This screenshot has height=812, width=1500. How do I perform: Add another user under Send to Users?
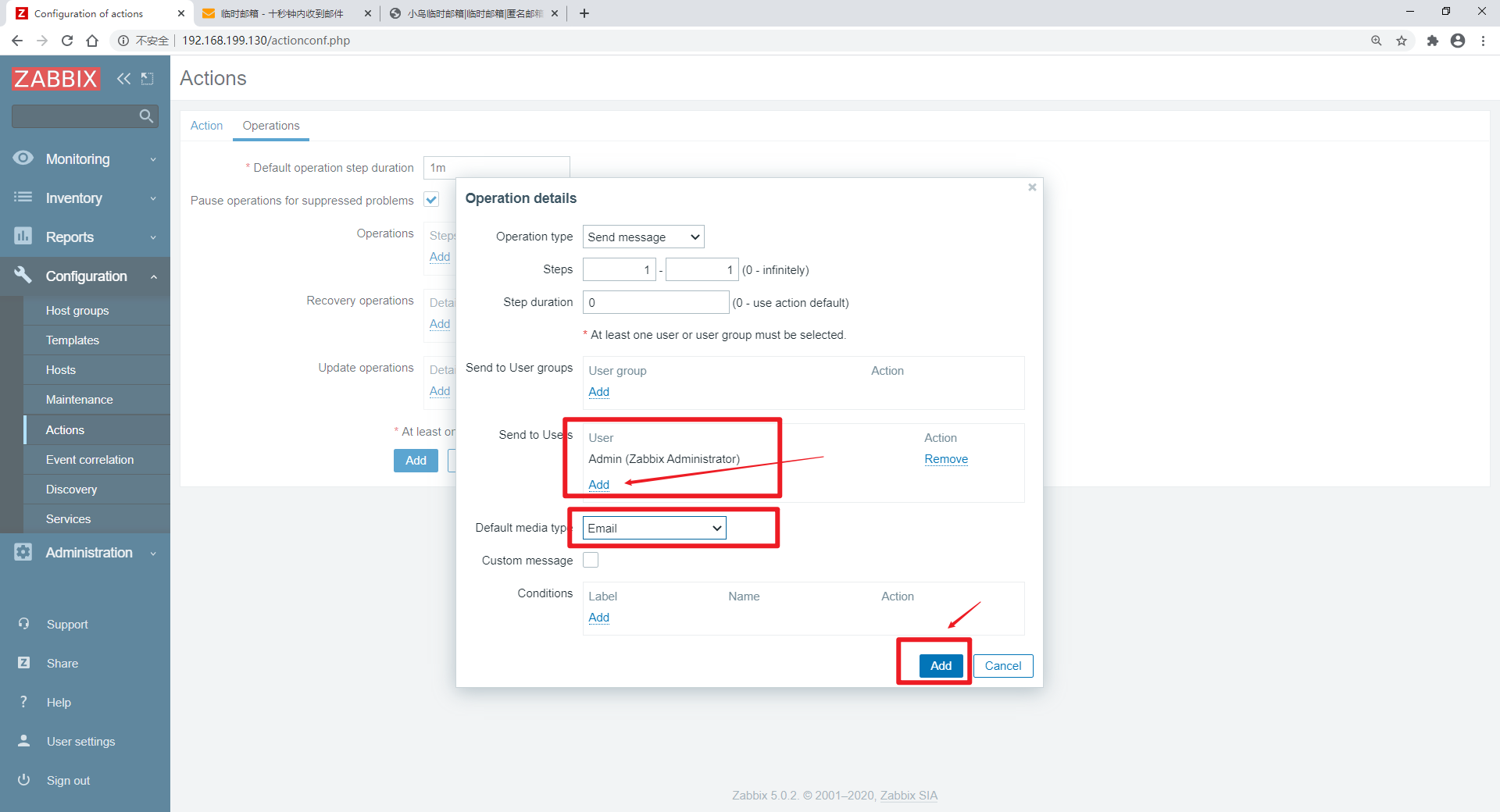pos(598,484)
